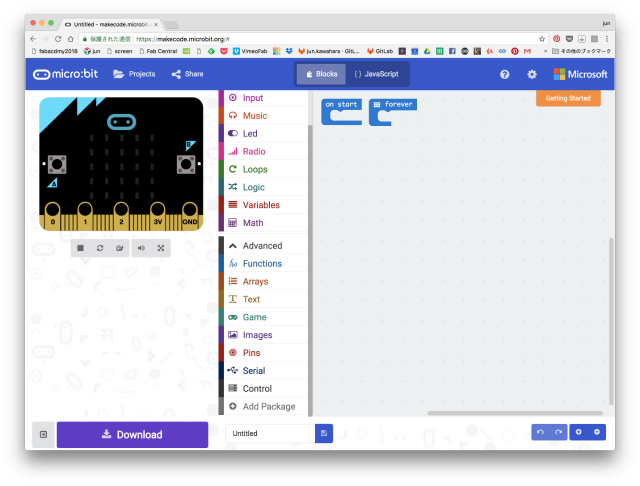640x486 pixels.
Task: Open the Fab Central bookmark
Action: [x=158, y=51]
